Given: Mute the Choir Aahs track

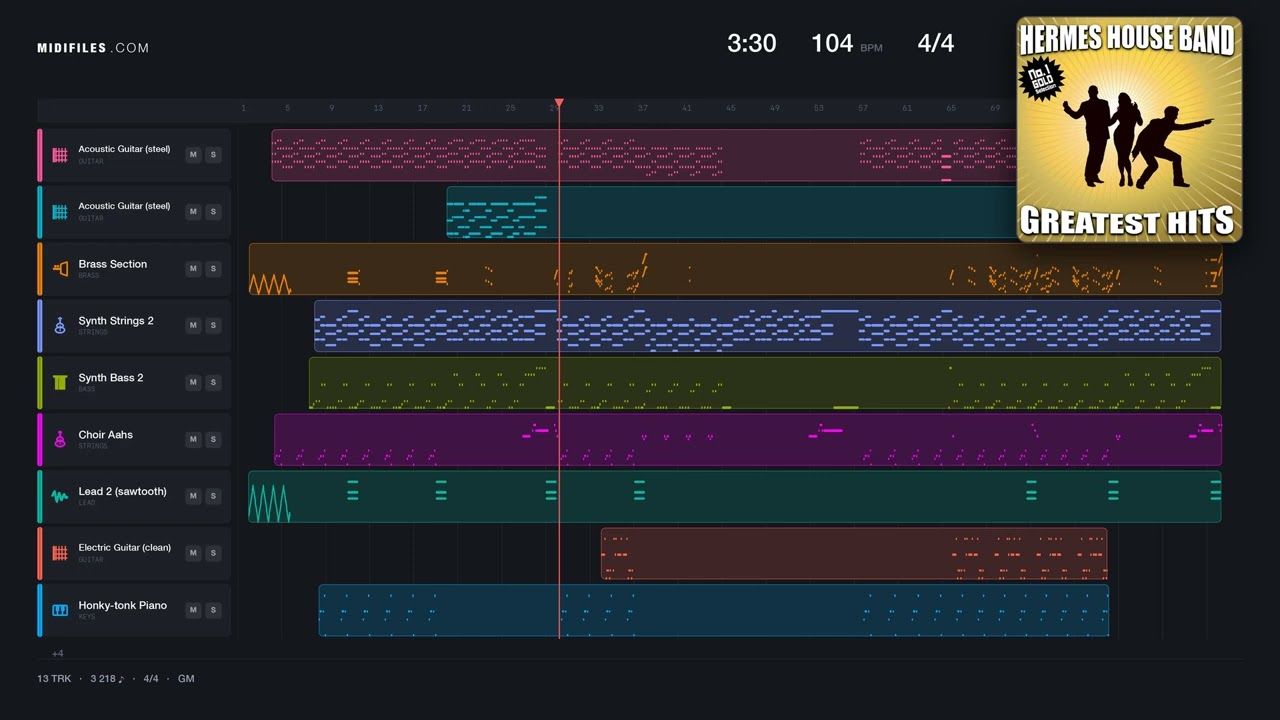Looking at the screenshot, I should click(x=194, y=440).
